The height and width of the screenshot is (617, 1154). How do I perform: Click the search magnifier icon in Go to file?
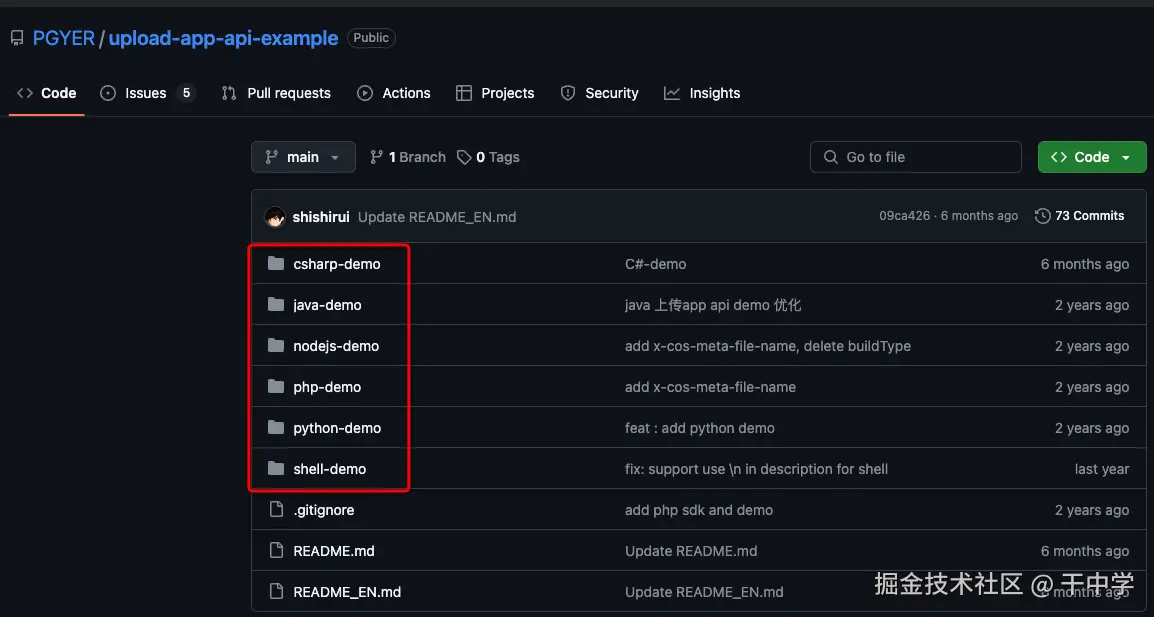click(831, 157)
